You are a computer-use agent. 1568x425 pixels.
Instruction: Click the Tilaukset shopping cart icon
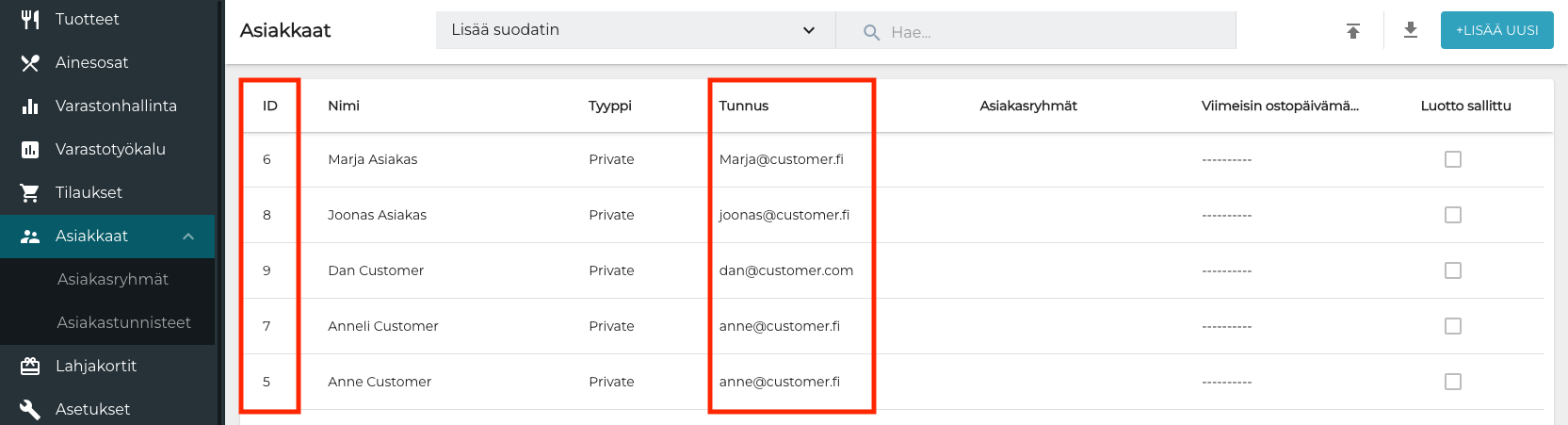coord(30,192)
